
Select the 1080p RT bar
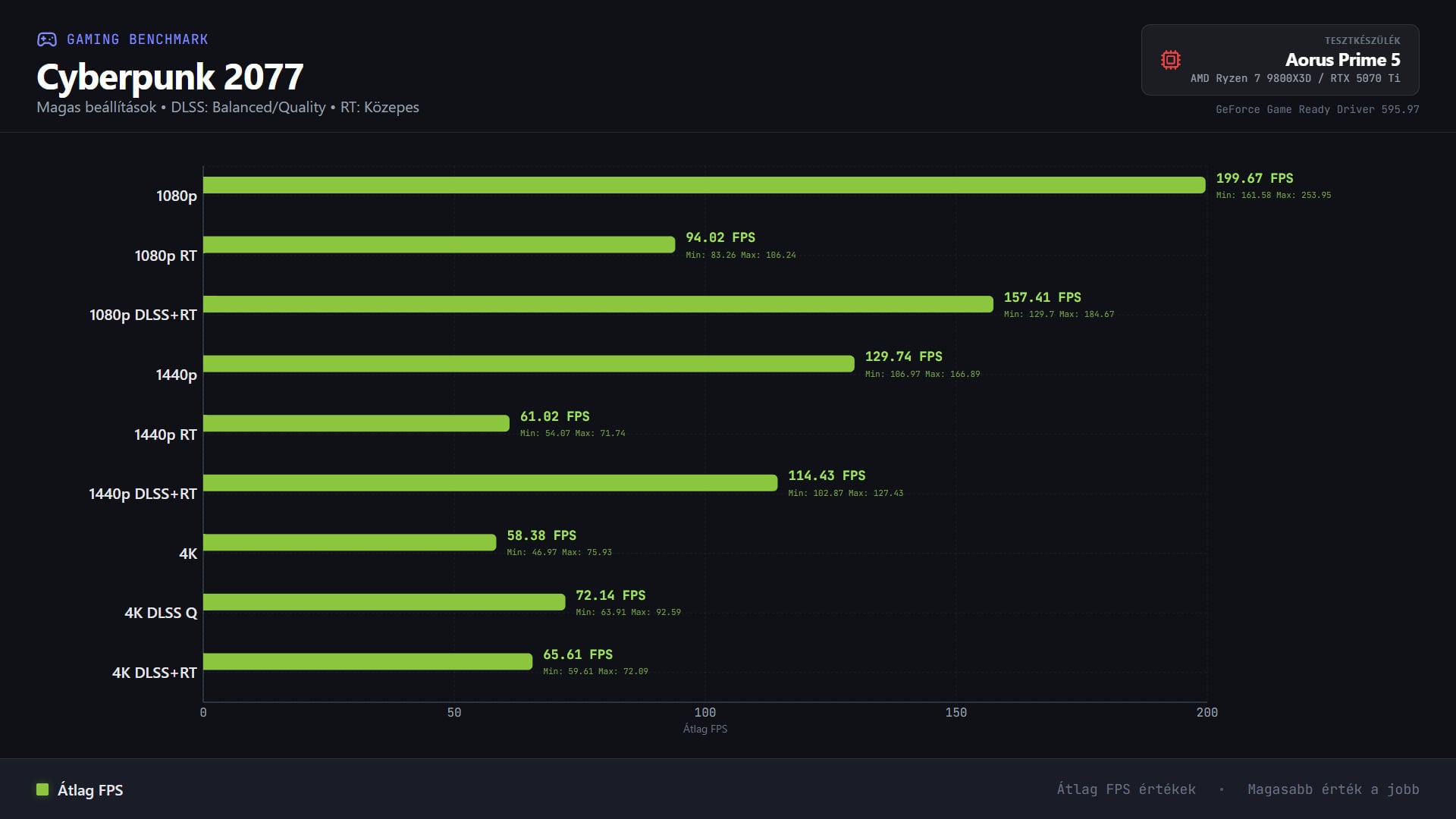(438, 244)
